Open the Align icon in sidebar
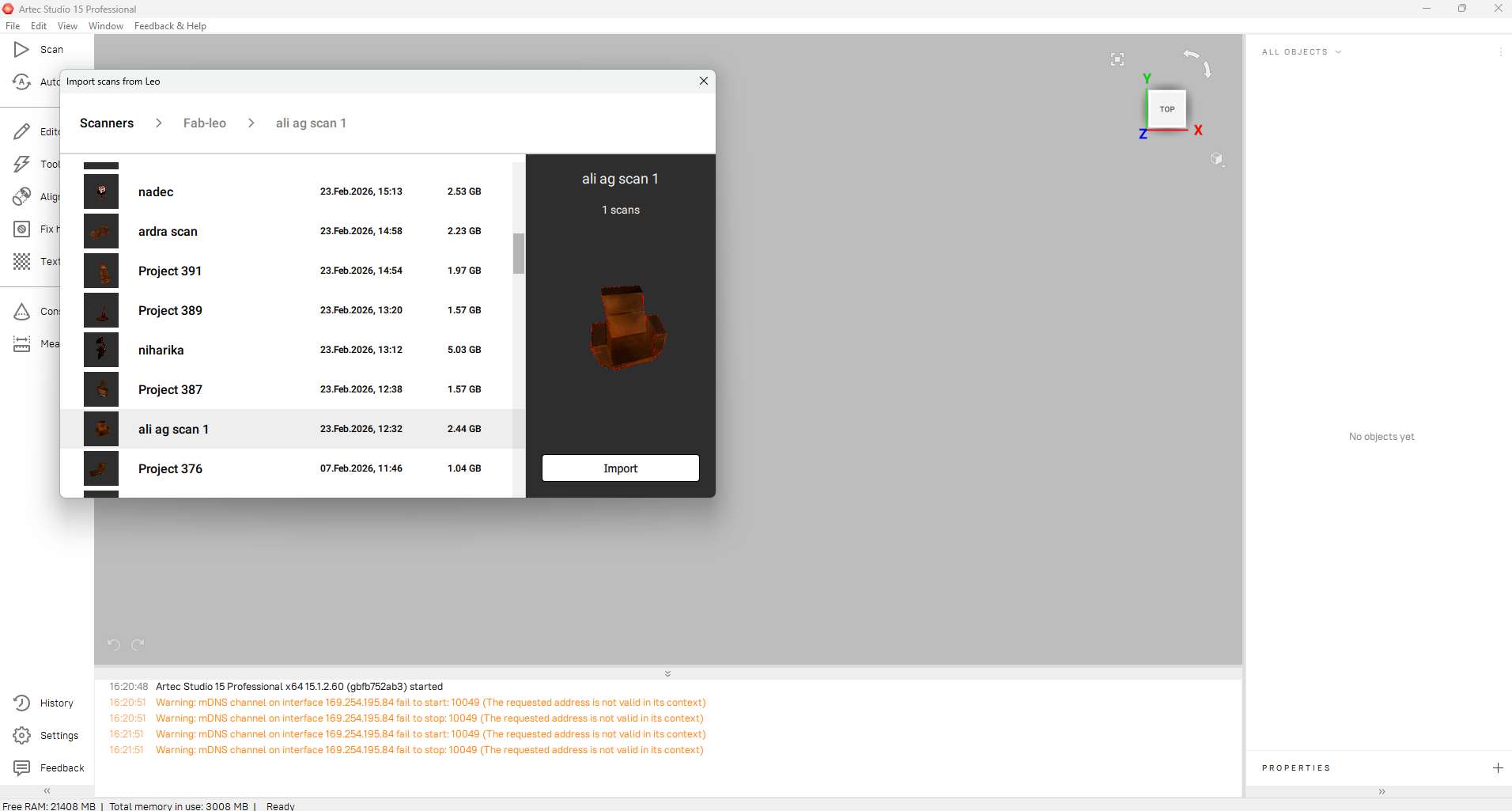This screenshot has height=811, width=1512. (21, 196)
